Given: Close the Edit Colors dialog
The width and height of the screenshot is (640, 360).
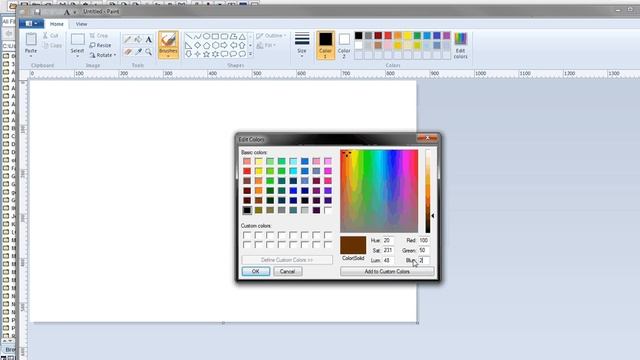Looking at the screenshot, I should pos(427,138).
